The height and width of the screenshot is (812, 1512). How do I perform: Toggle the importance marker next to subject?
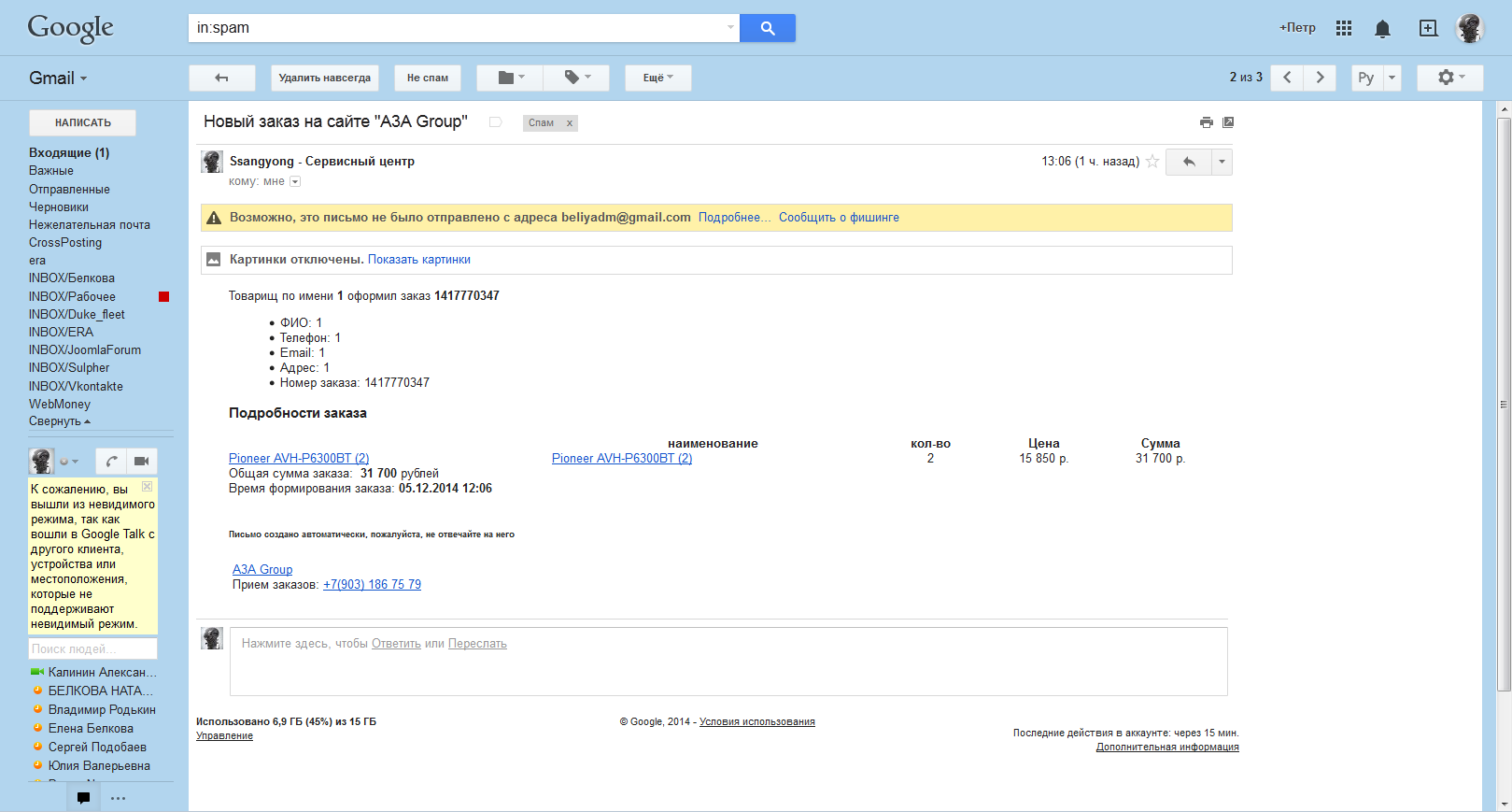[496, 122]
